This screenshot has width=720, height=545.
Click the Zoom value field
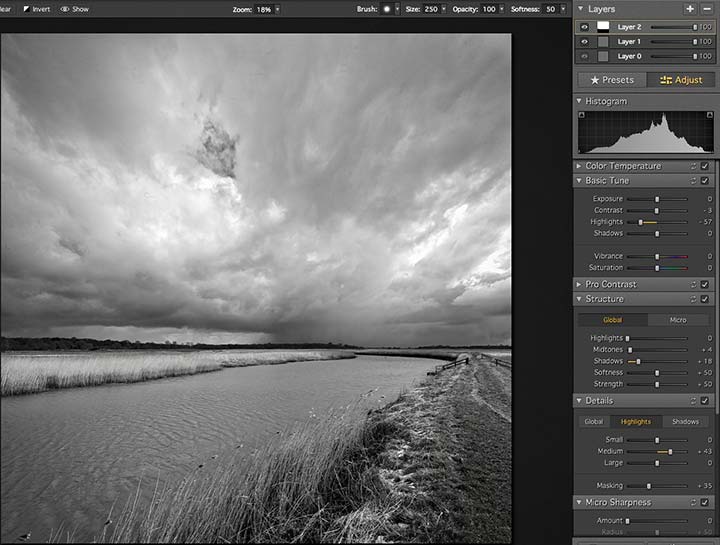(264, 9)
